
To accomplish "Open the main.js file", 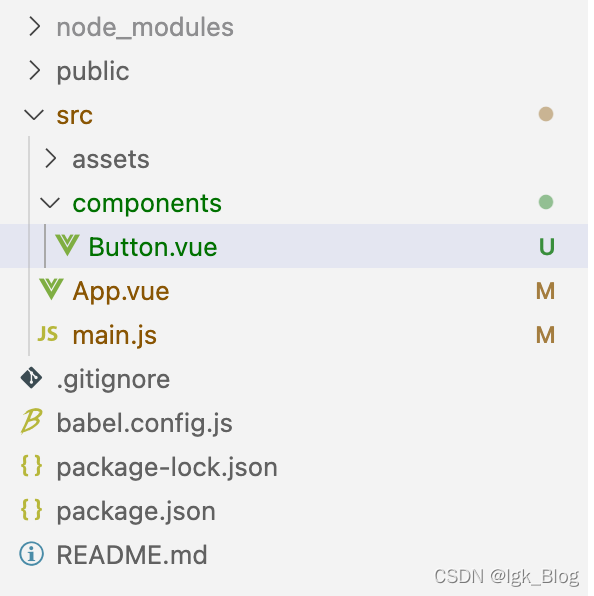I will [x=115, y=336].
